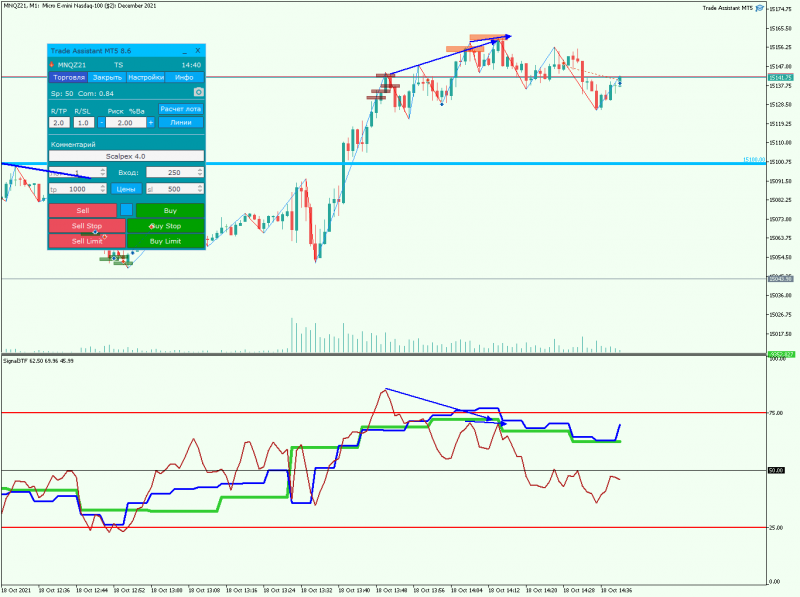Switch to the Инфо tab
800x597 pixels.
[x=184, y=78]
